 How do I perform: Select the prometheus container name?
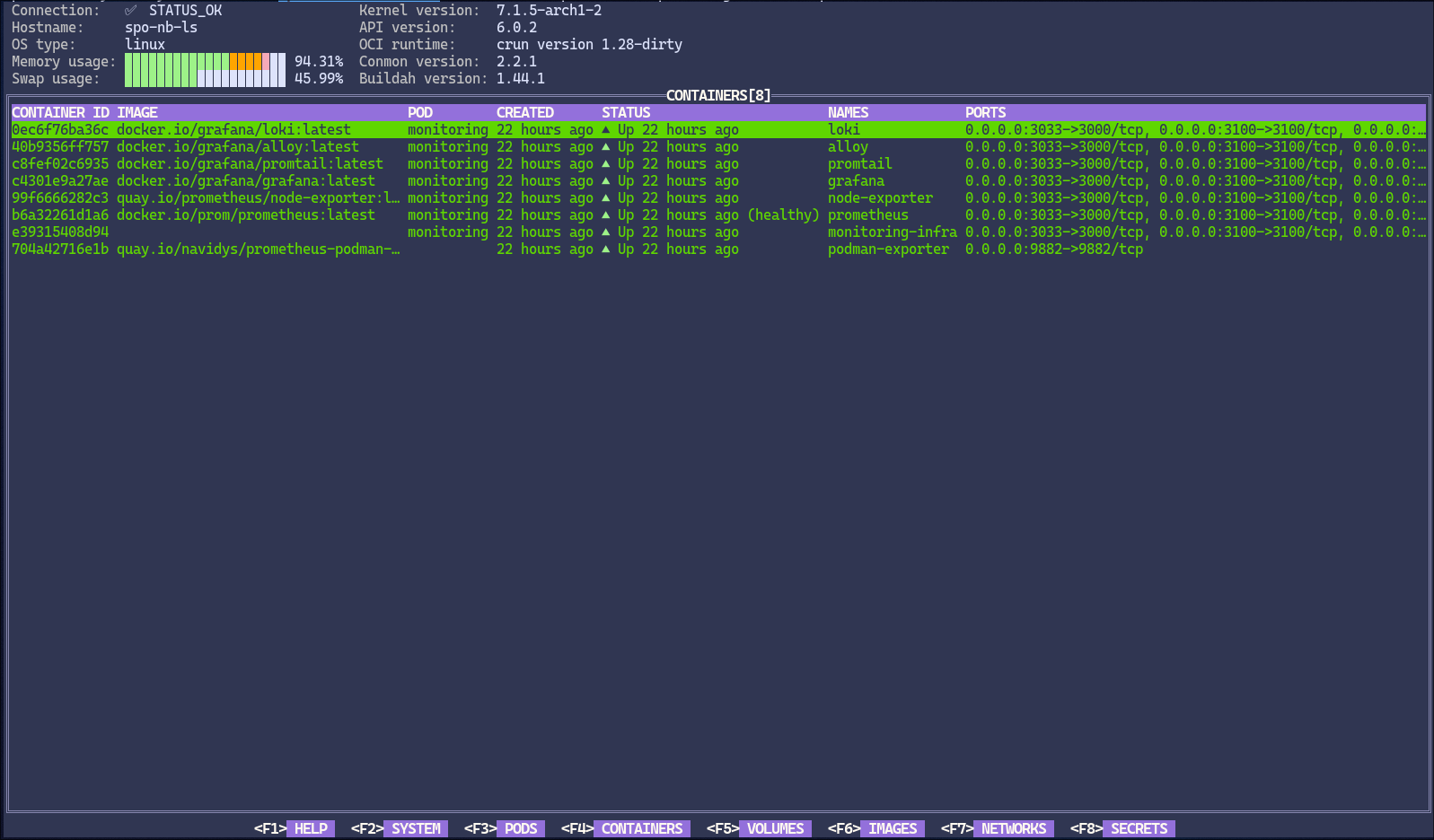[x=868, y=214]
